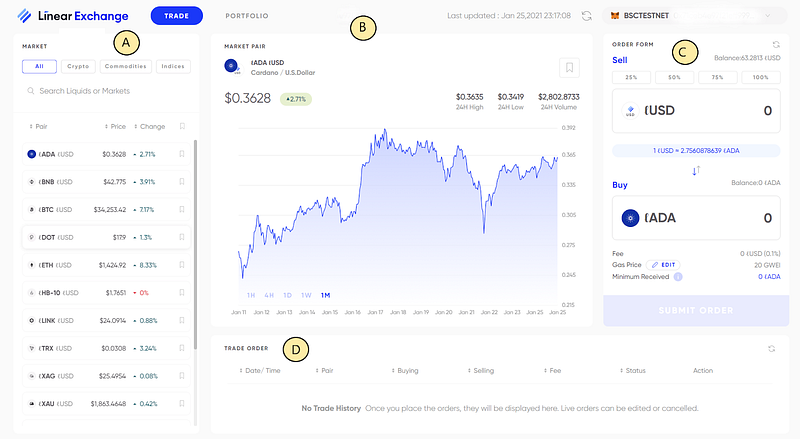Image resolution: width=800 pixels, height=439 pixels.
Task: Select the ℓDOT coin icon in market list
Action: pos(32,237)
